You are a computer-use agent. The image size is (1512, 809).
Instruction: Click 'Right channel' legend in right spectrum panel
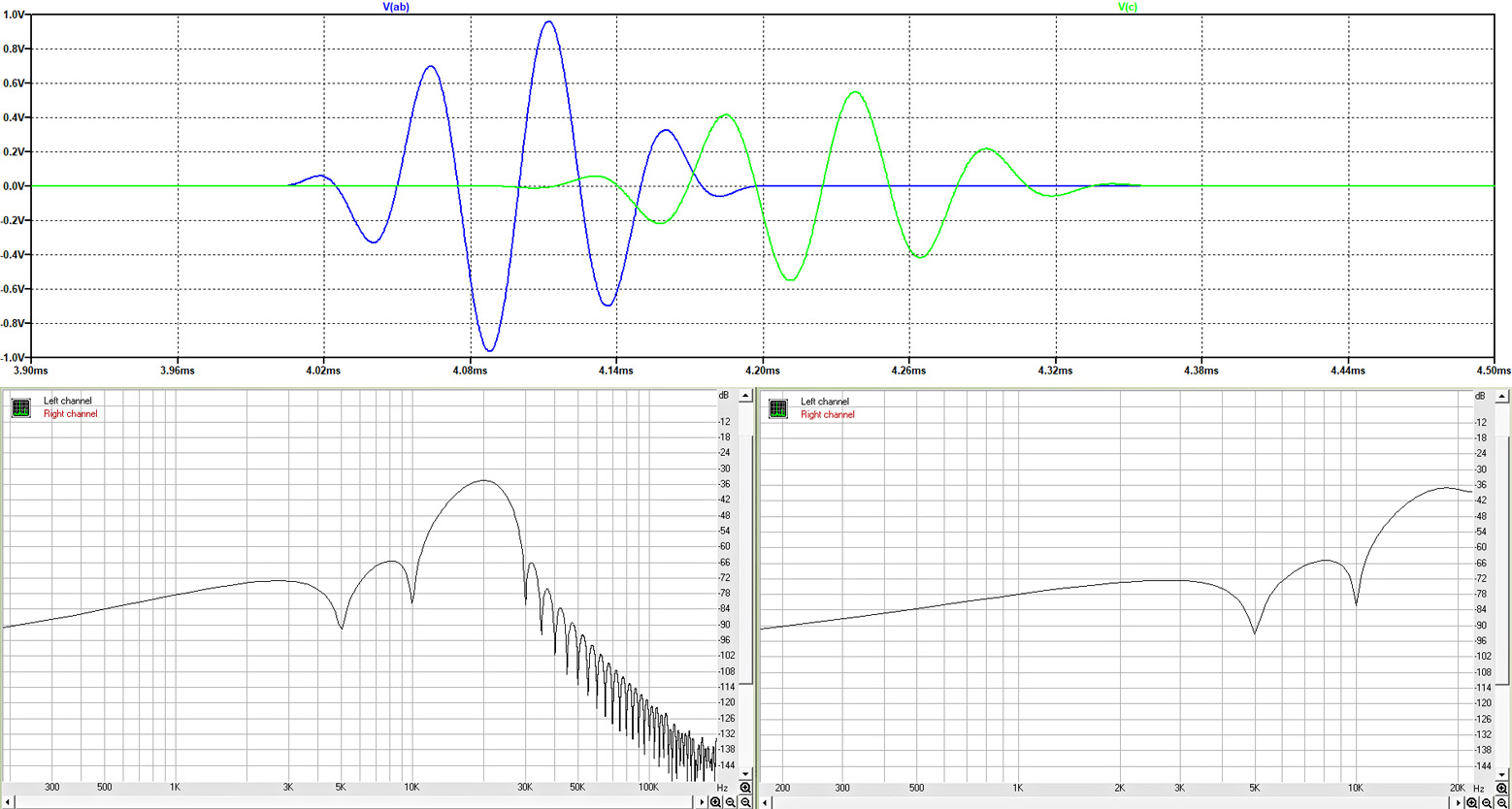point(828,415)
